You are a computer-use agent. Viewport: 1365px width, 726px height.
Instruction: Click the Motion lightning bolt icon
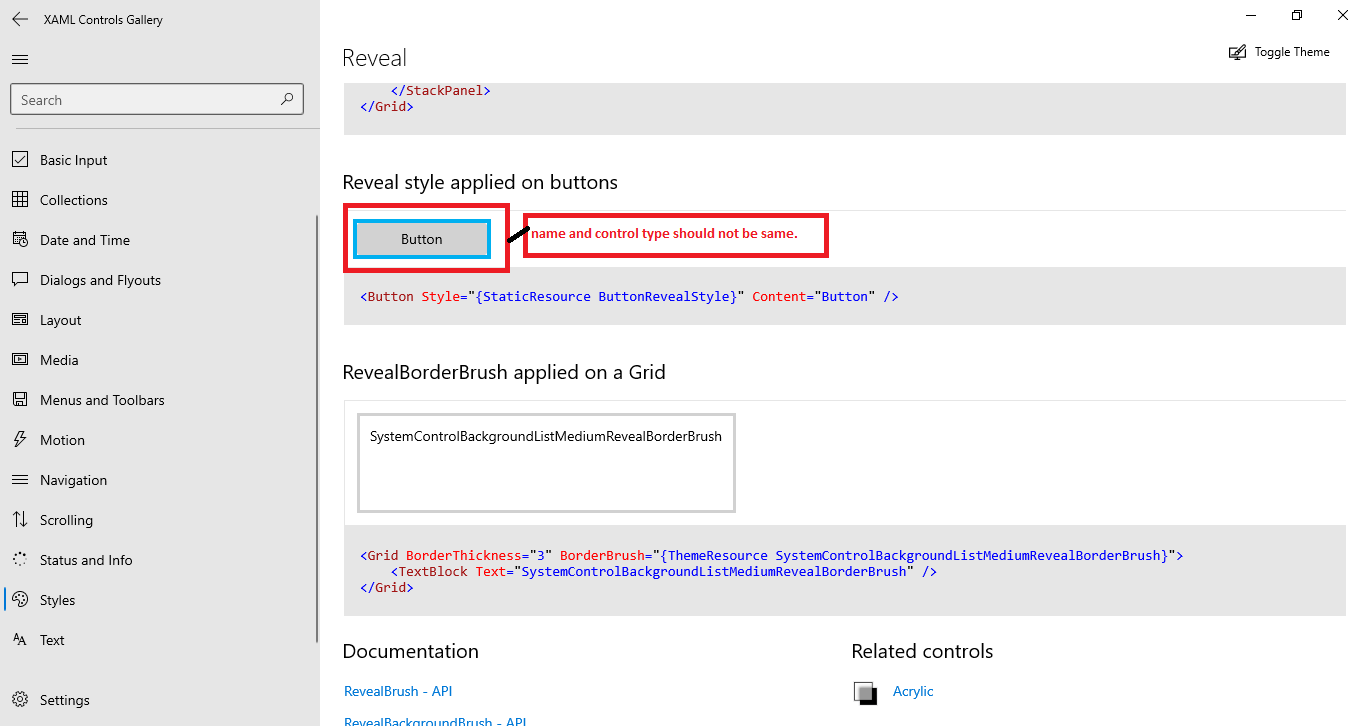(x=20, y=439)
